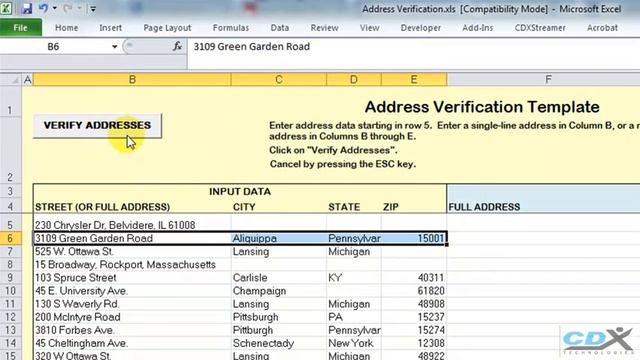Click cell '103 Spruce Street'
This screenshot has height=360, width=640.
[x=132, y=278]
